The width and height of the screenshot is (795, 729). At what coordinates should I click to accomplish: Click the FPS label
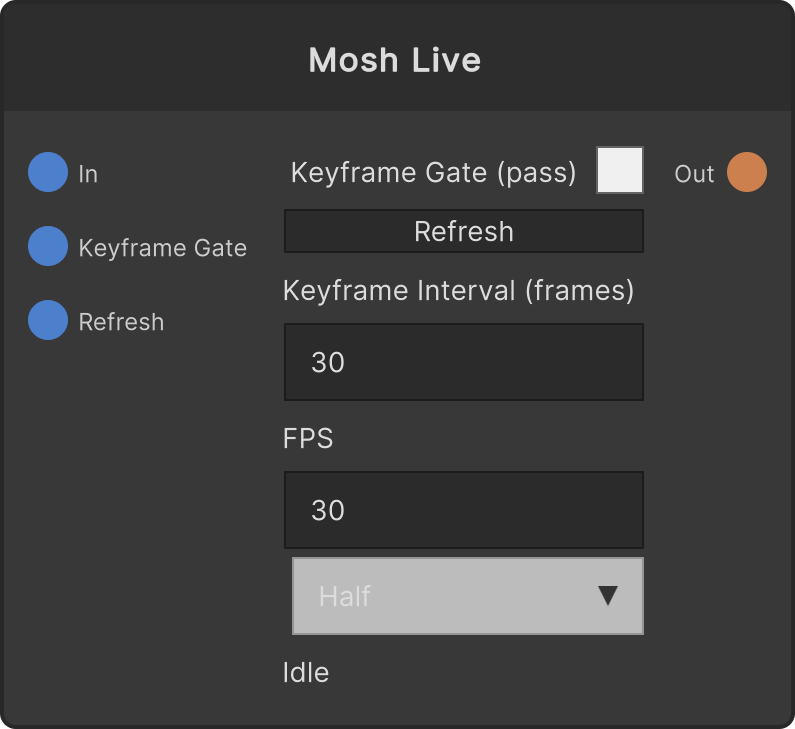click(x=308, y=439)
